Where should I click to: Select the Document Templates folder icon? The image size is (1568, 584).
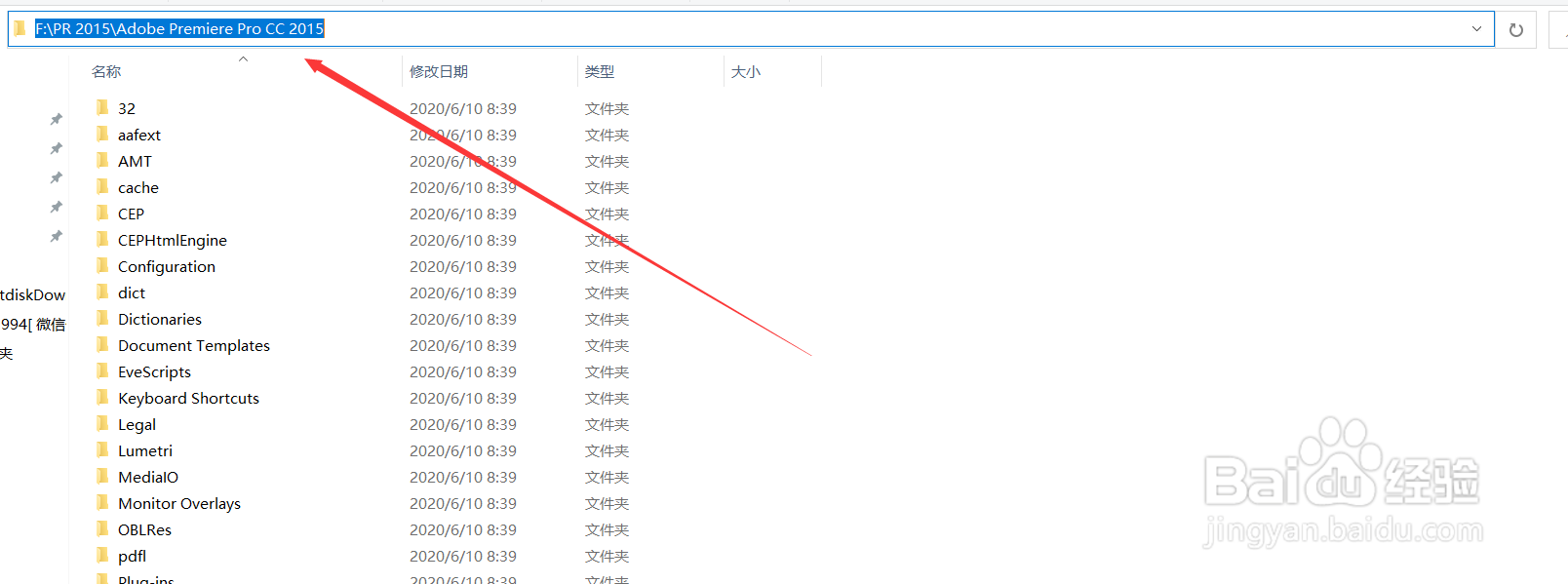point(102,344)
